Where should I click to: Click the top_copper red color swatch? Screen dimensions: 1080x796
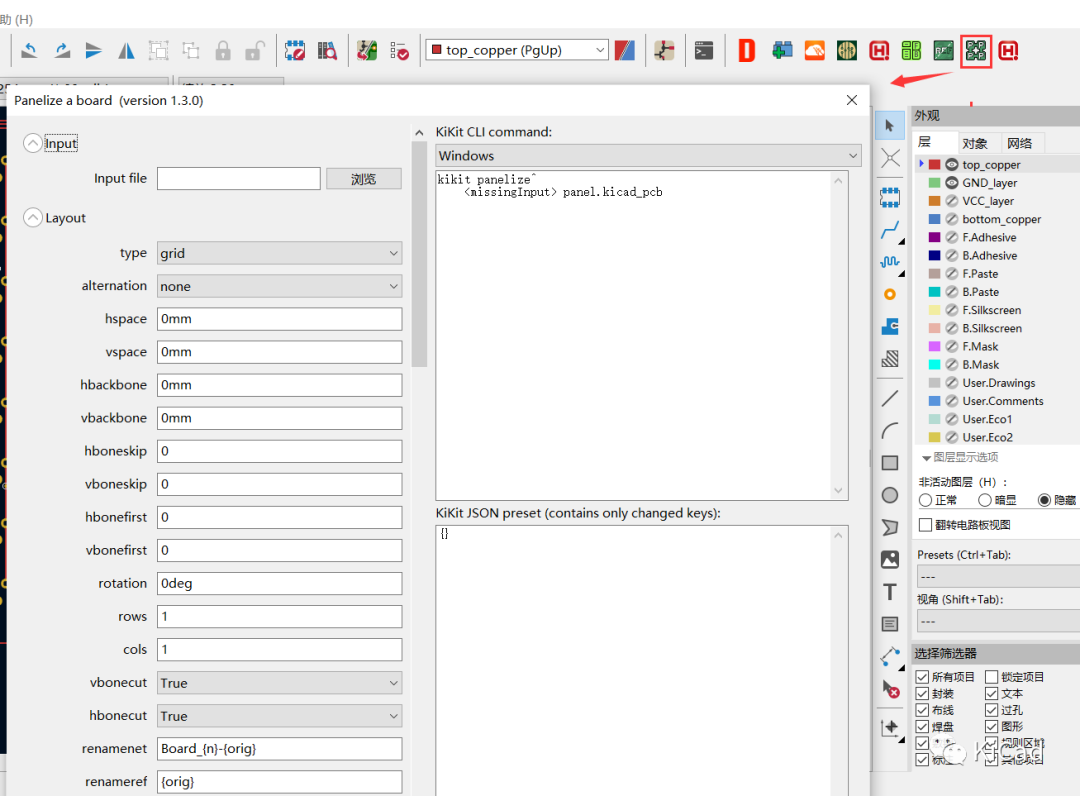point(935,165)
